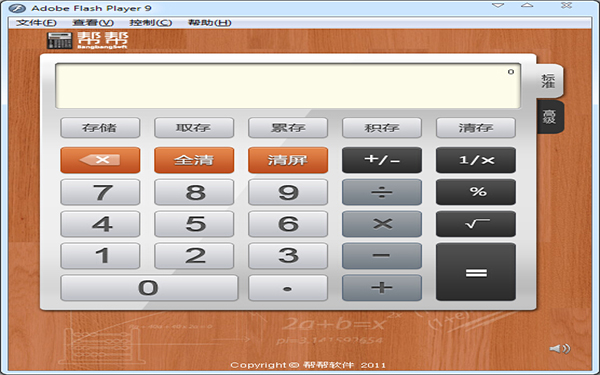Select the 标准 standard mode tab

[549, 81]
